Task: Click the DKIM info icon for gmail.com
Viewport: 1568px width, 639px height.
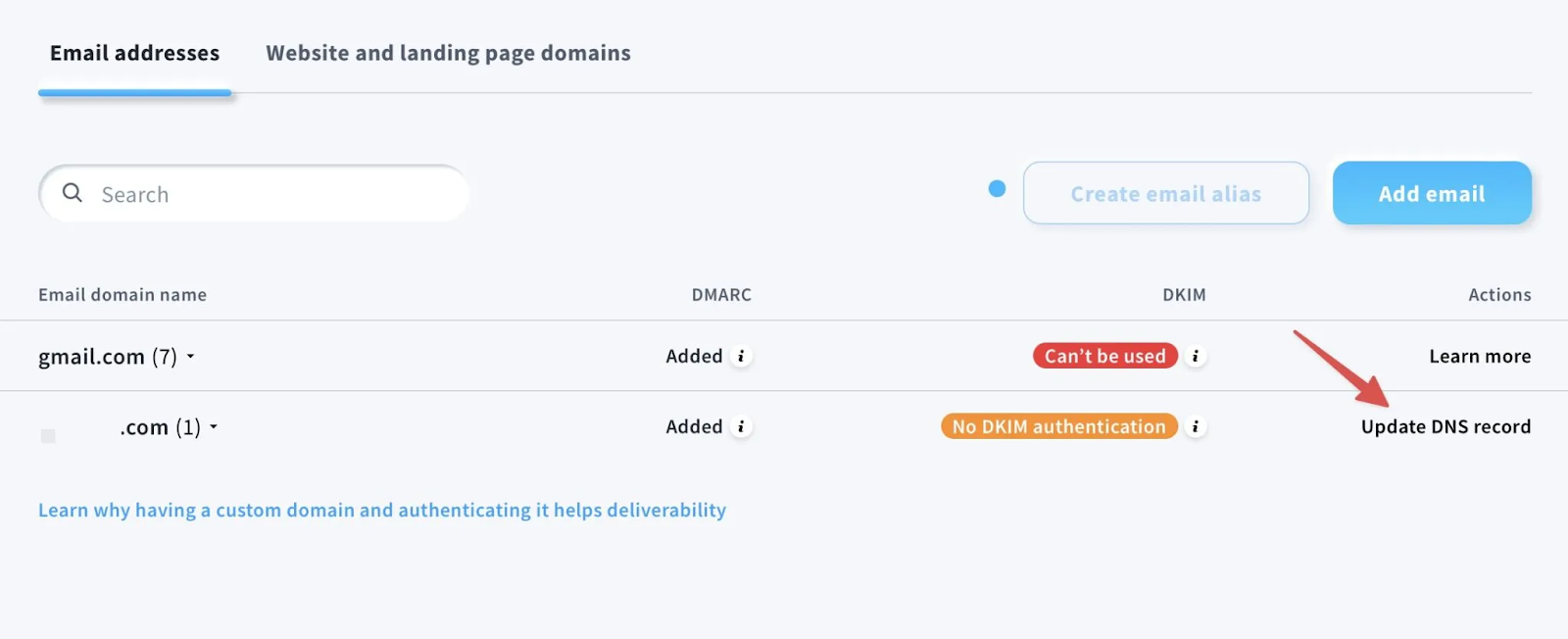Action: pos(1195,357)
